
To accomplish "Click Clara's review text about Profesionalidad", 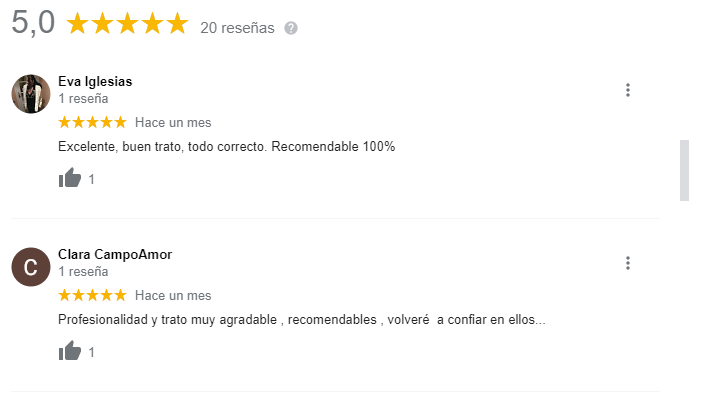I will [302, 320].
